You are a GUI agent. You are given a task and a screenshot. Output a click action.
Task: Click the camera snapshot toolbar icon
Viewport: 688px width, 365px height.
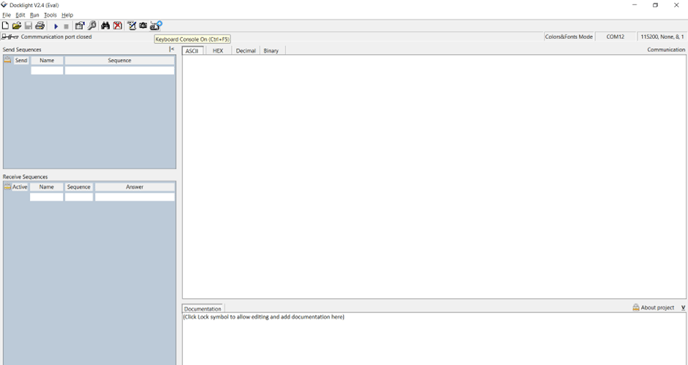click(x=143, y=26)
